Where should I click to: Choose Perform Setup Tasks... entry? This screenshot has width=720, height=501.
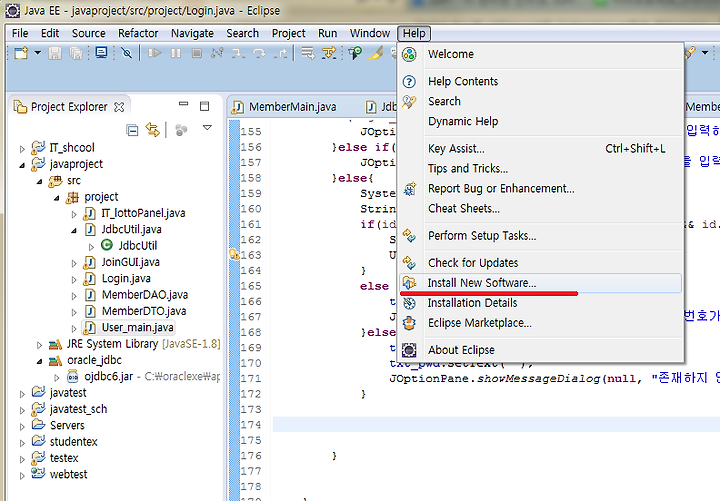pyautogui.click(x=541, y=236)
